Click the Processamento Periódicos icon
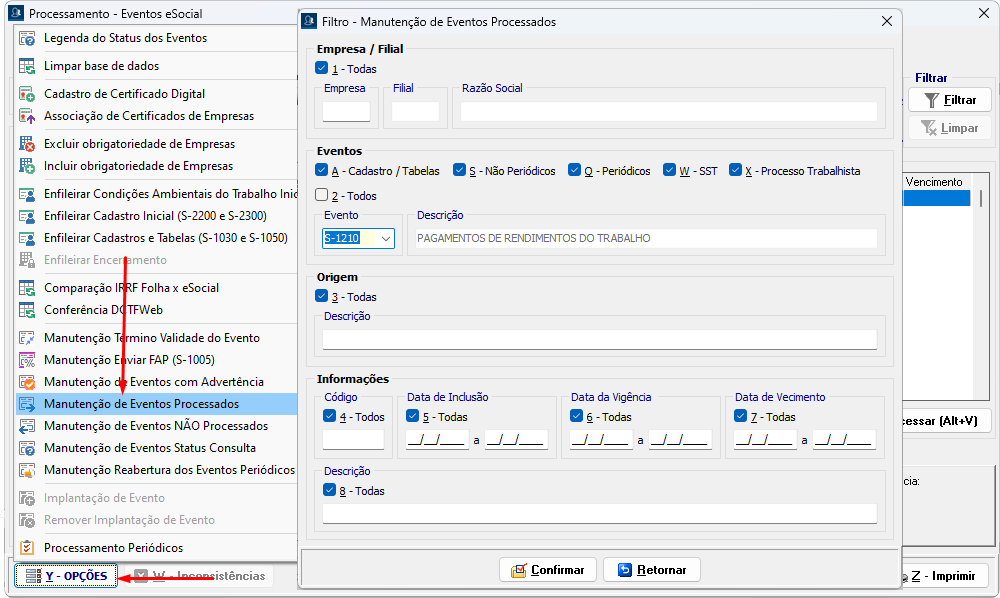1000x598 pixels. [27, 548]
